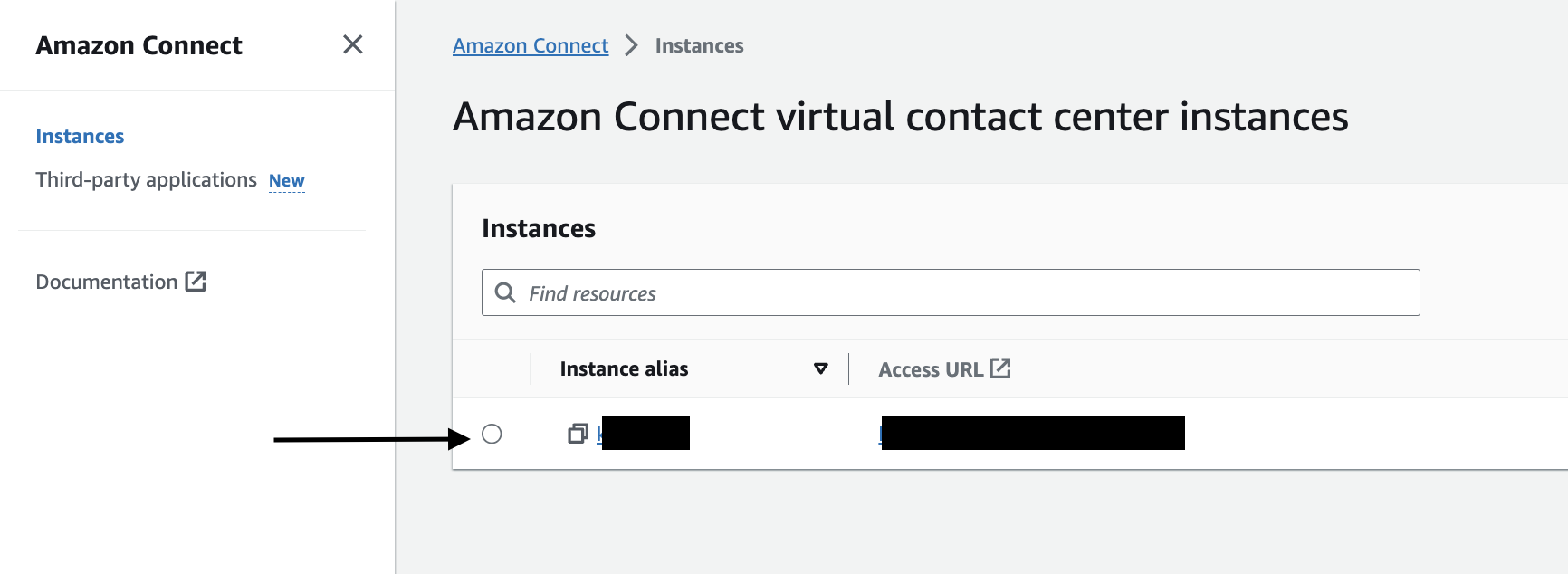
Task: Go to Amazon Connect breadcrumb link
Action: [x=531, y=45]
